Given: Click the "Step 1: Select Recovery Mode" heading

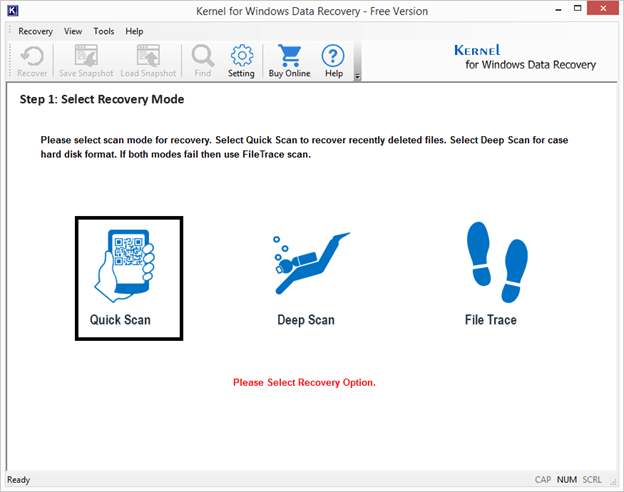Looking at the screenshot, I should pyautogui.click(x=102, y=99).
